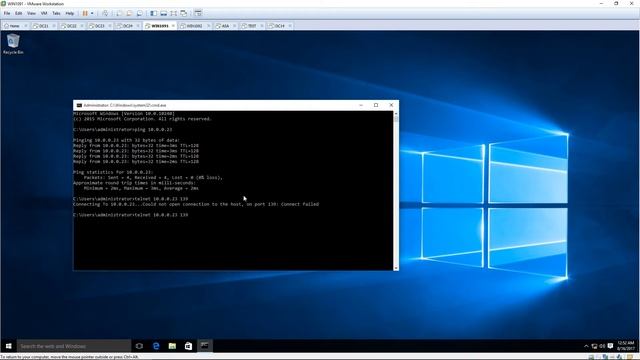Viewport: 640px width, 360px height.
Task: Open the Edit menu
Action: tap(19, 13)
